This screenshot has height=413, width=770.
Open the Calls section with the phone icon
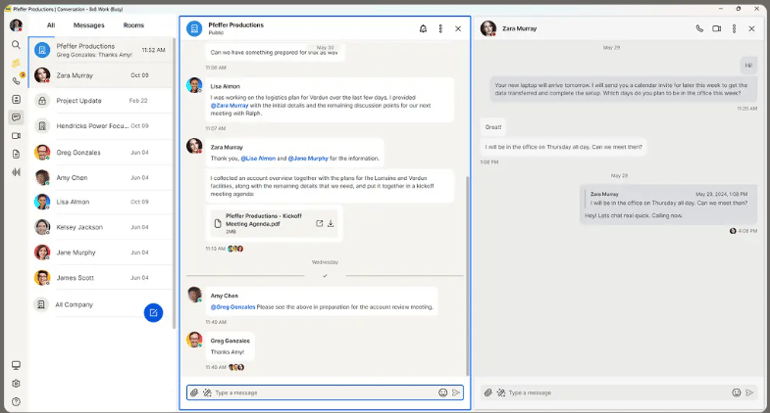[x=16, y=81]
